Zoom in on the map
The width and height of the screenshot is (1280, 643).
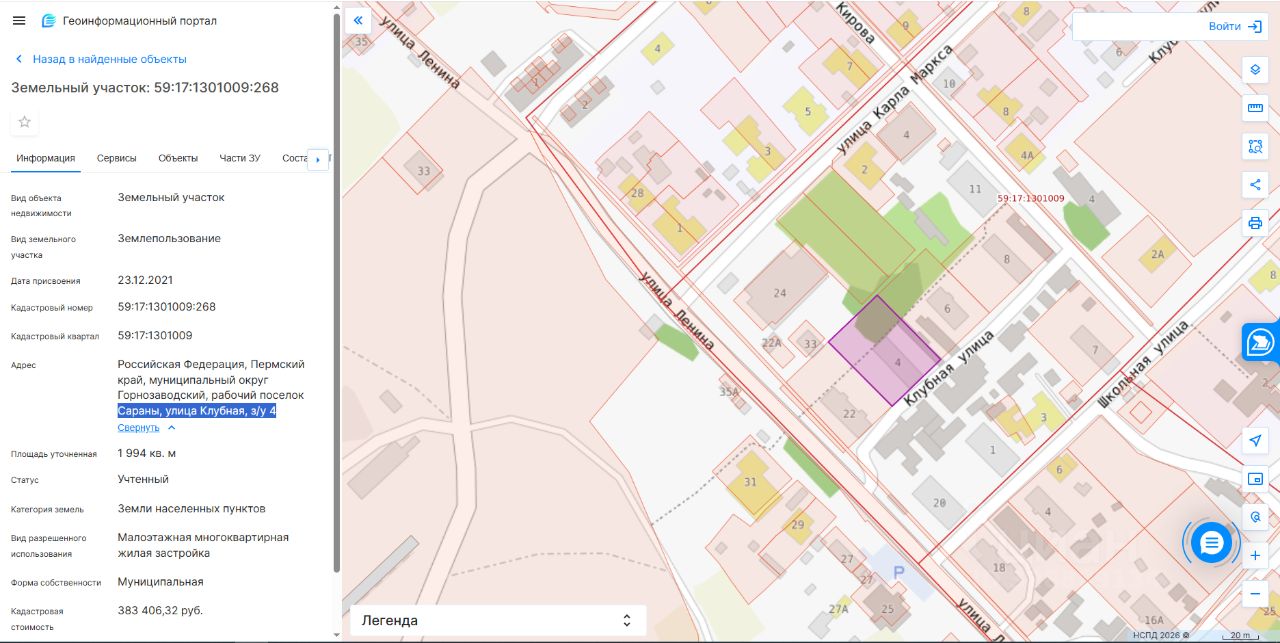[x=1255, y=555]
